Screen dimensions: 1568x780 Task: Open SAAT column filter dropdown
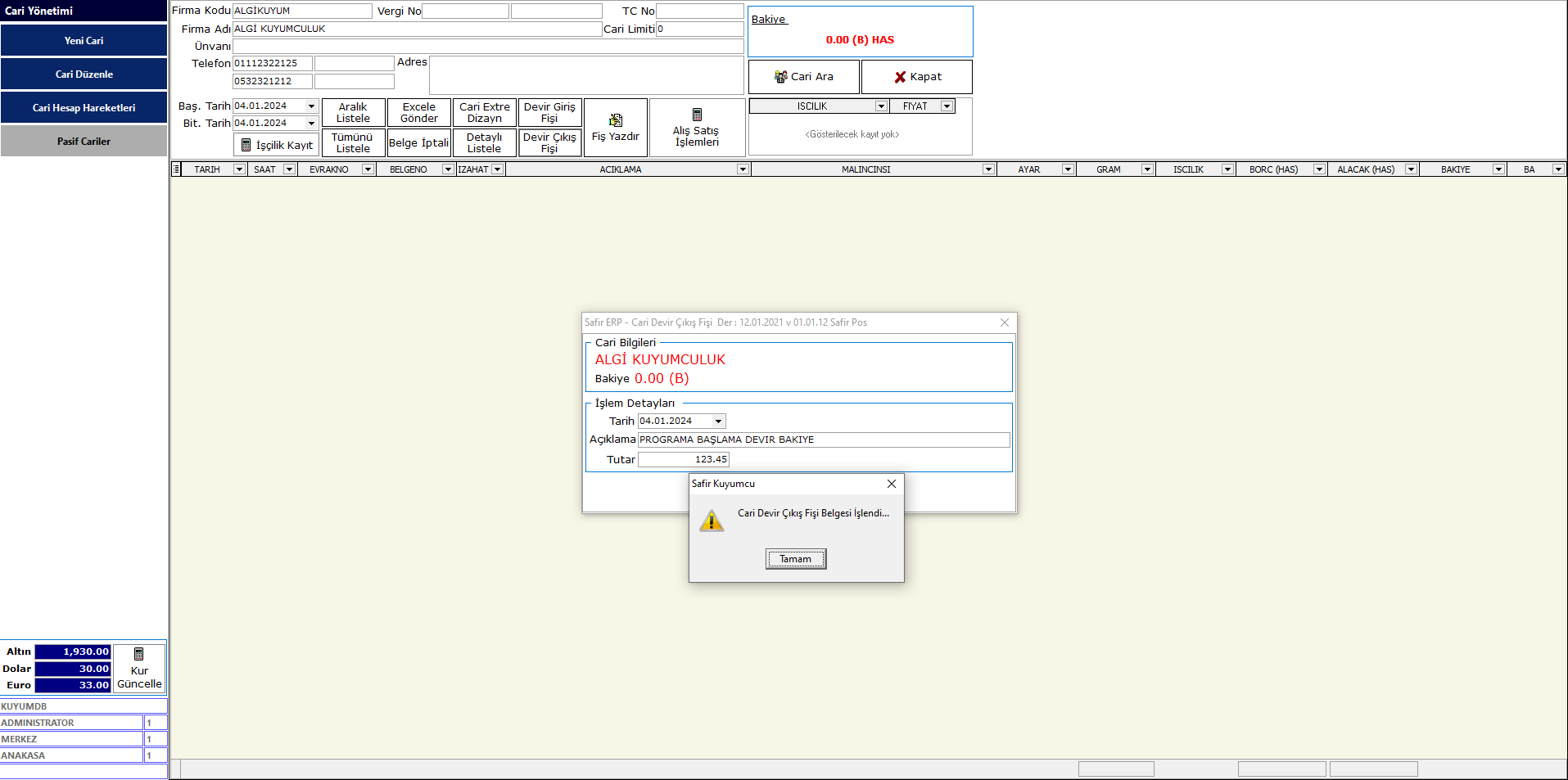pyautogui.click(x=289, y=169)
